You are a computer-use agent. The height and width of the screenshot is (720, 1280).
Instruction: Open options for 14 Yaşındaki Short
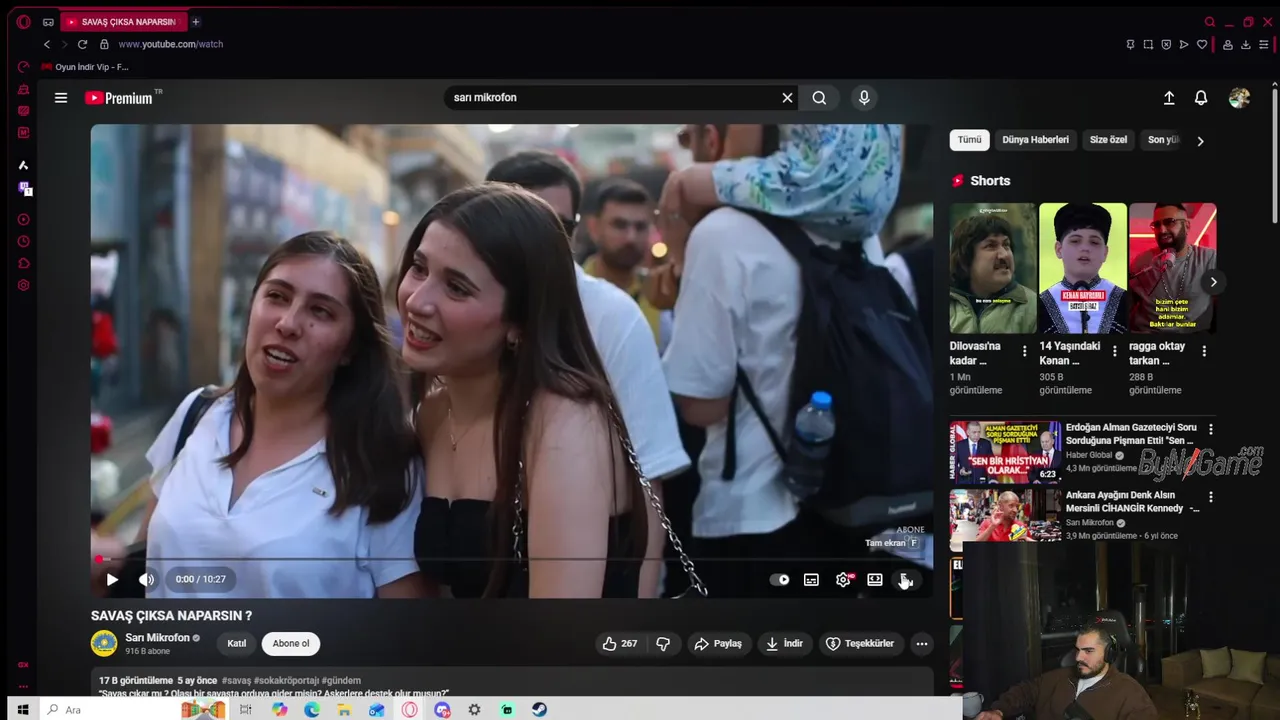(x=1114, y=351)
